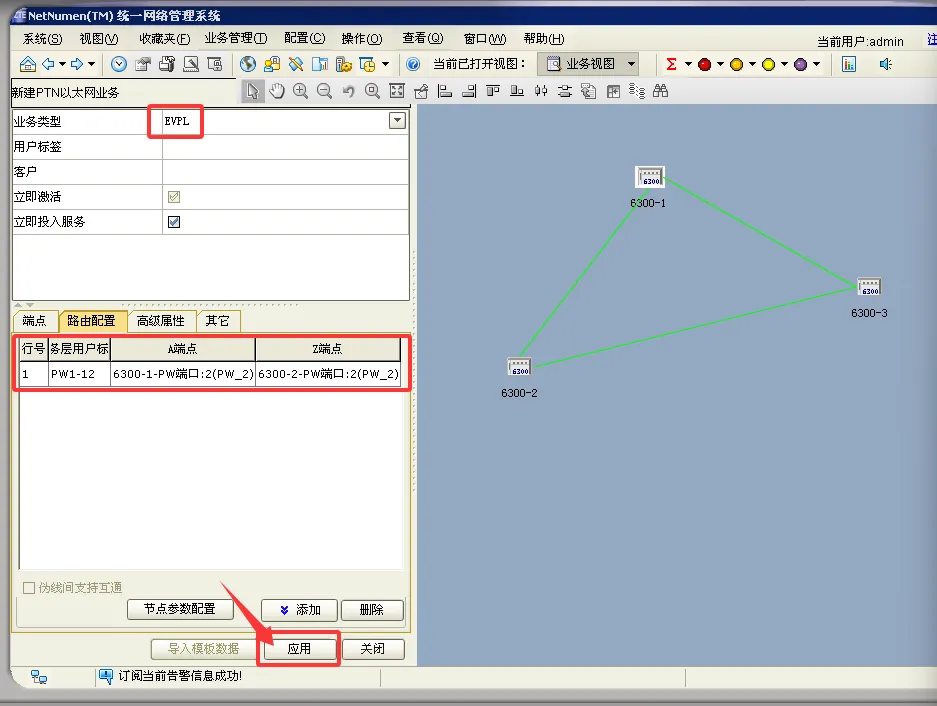The image size is (937, 706).
Task: Select the arrow pointer tool
Action: [253, 91]
